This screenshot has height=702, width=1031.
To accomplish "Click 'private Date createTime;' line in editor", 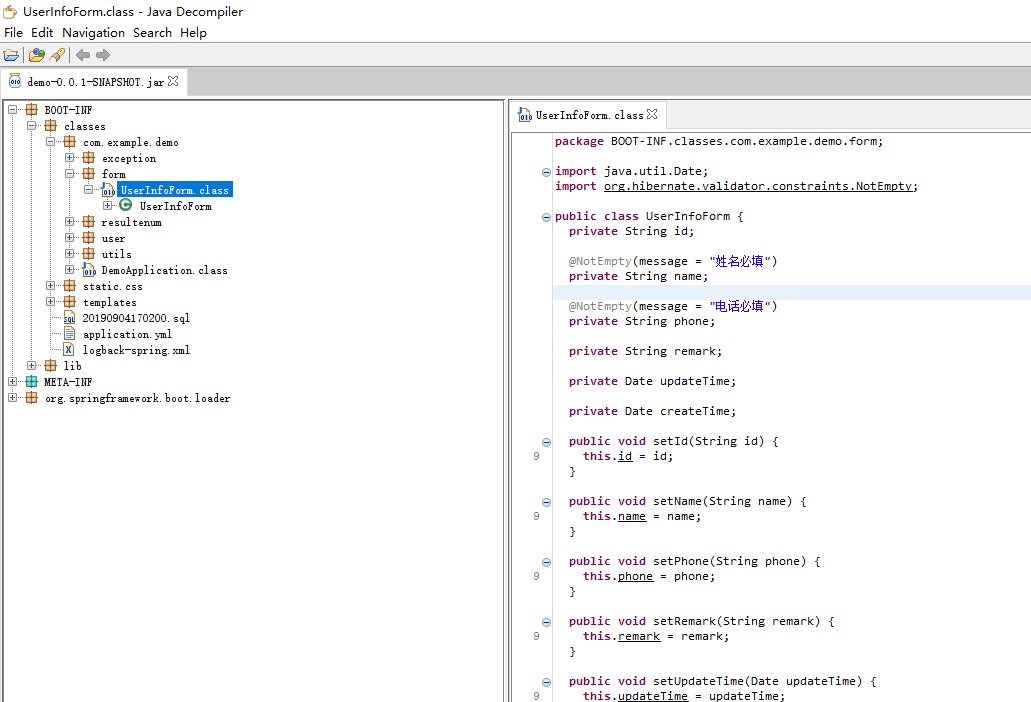I will [x=652, y=411].
